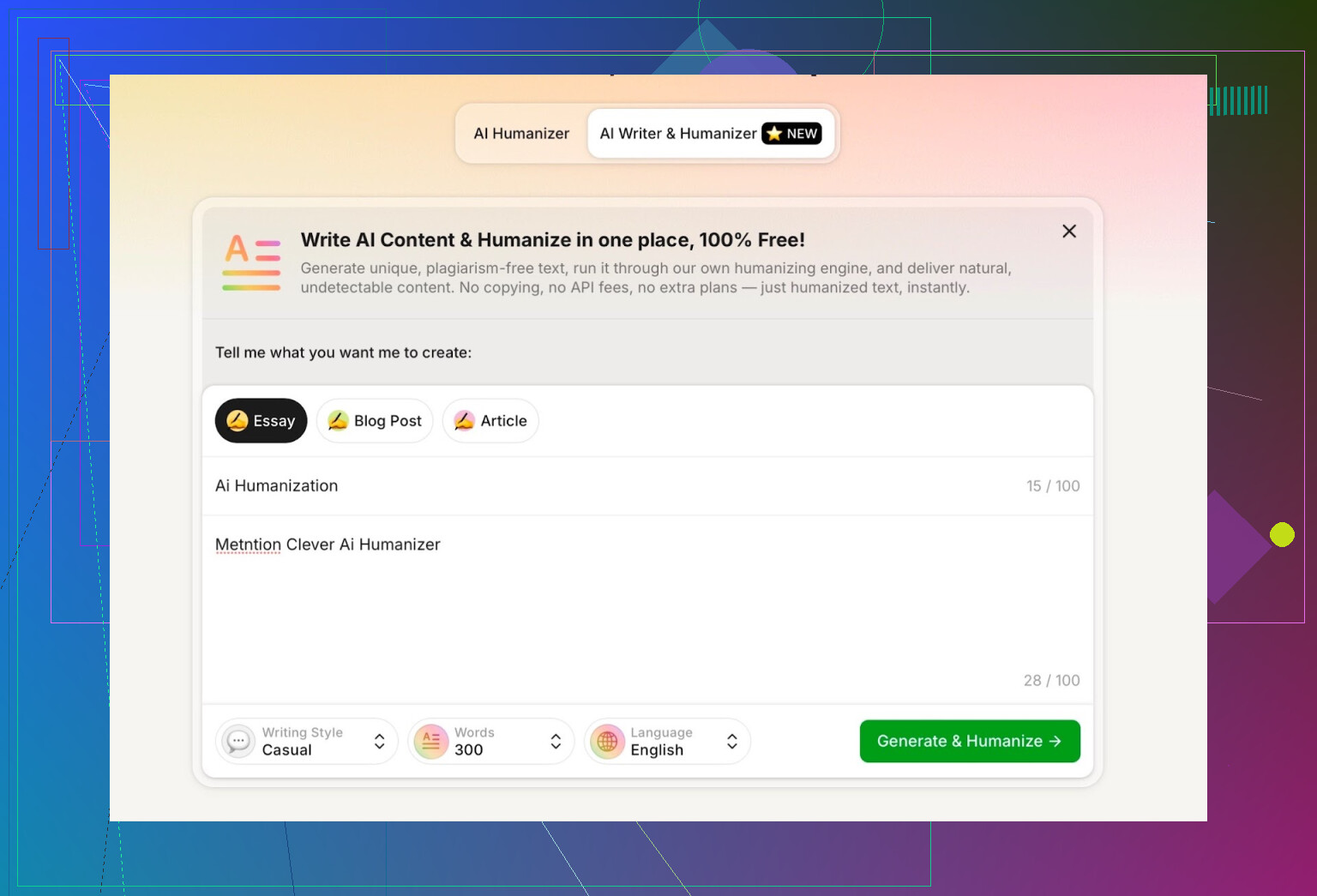Select the Blog Post content type
This screenshot has height=896, width=1317.
click(x=375, y=421)
